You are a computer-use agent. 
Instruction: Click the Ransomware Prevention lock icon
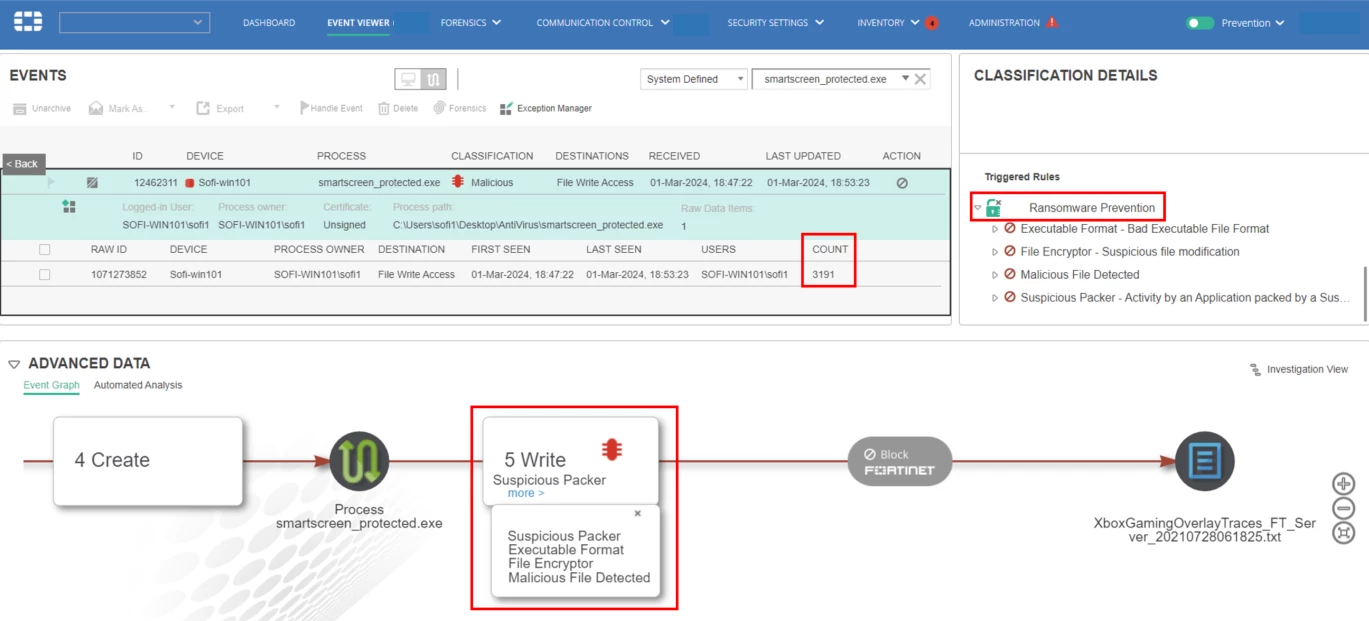(994, 207)
